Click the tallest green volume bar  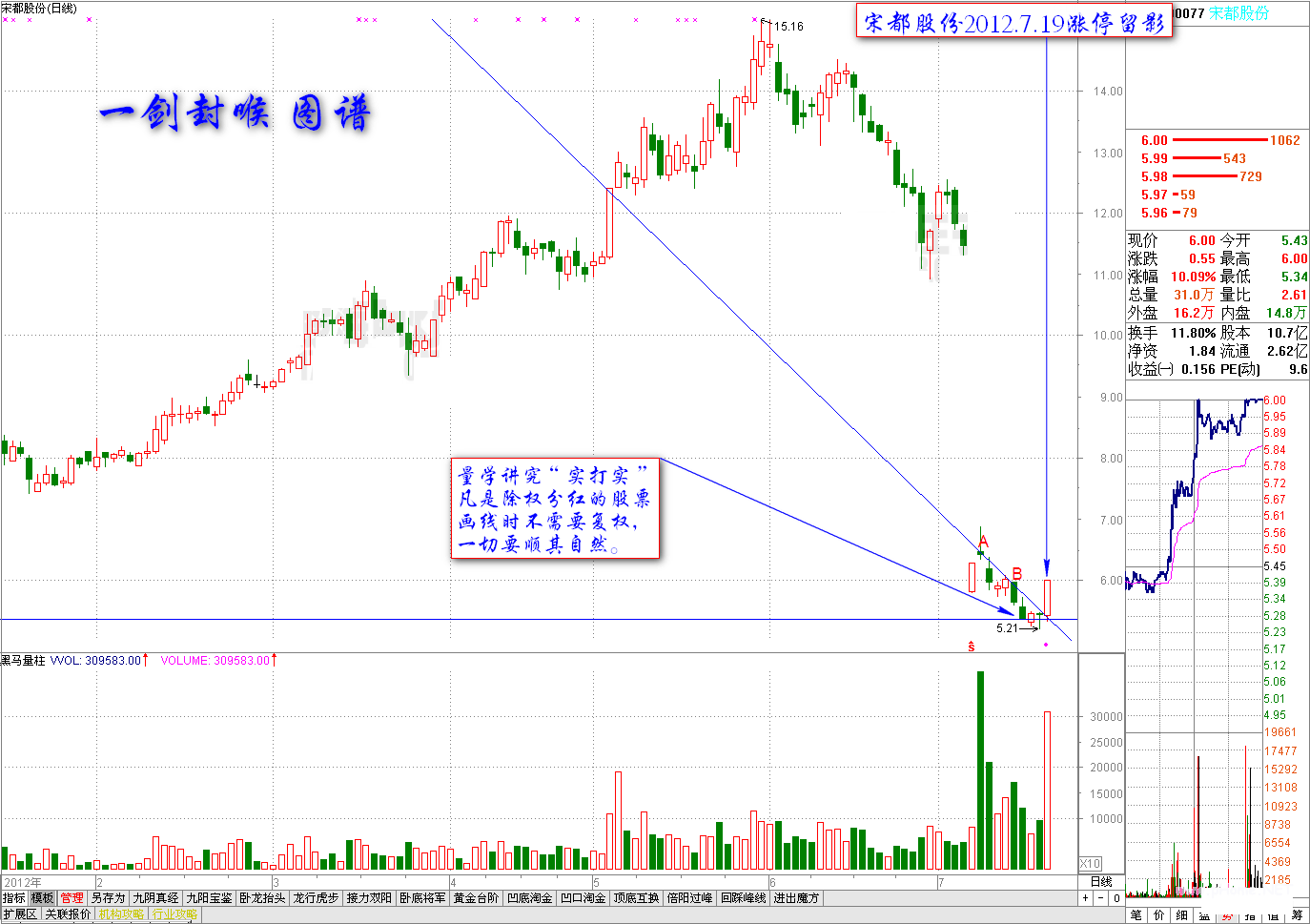[x=980, y=770]
